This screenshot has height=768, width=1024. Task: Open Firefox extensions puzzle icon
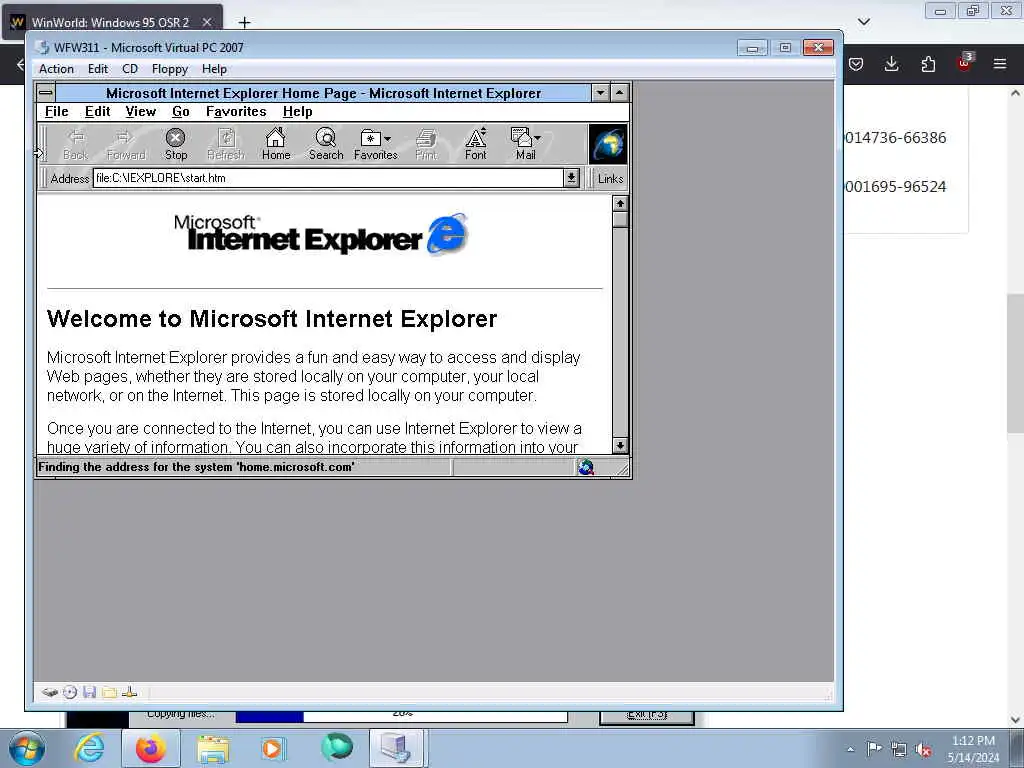coord(927,64)
